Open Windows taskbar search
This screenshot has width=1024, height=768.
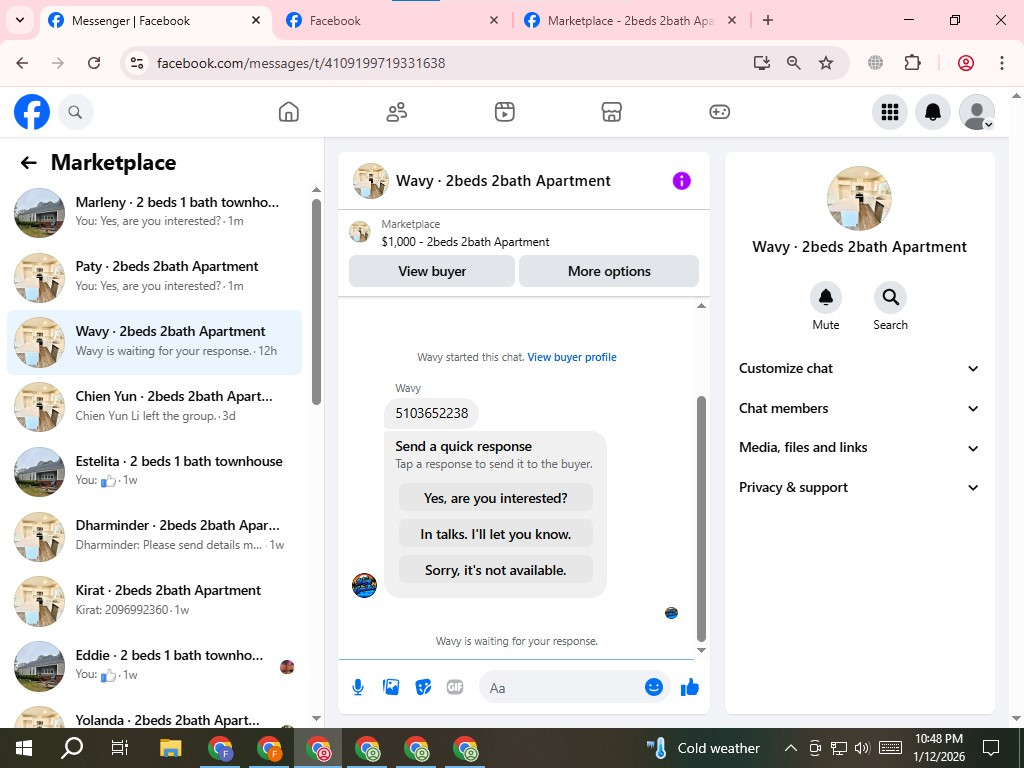(72, 748)
